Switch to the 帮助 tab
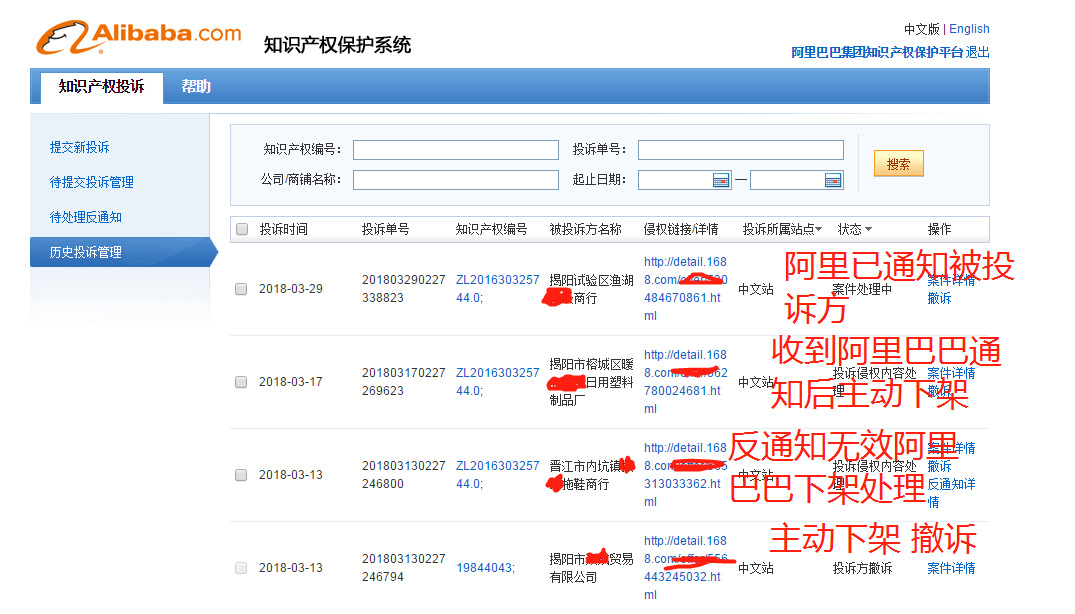The height and width of the screenshot is (614, 1075). pyautogui.click(x=196, y=86)
